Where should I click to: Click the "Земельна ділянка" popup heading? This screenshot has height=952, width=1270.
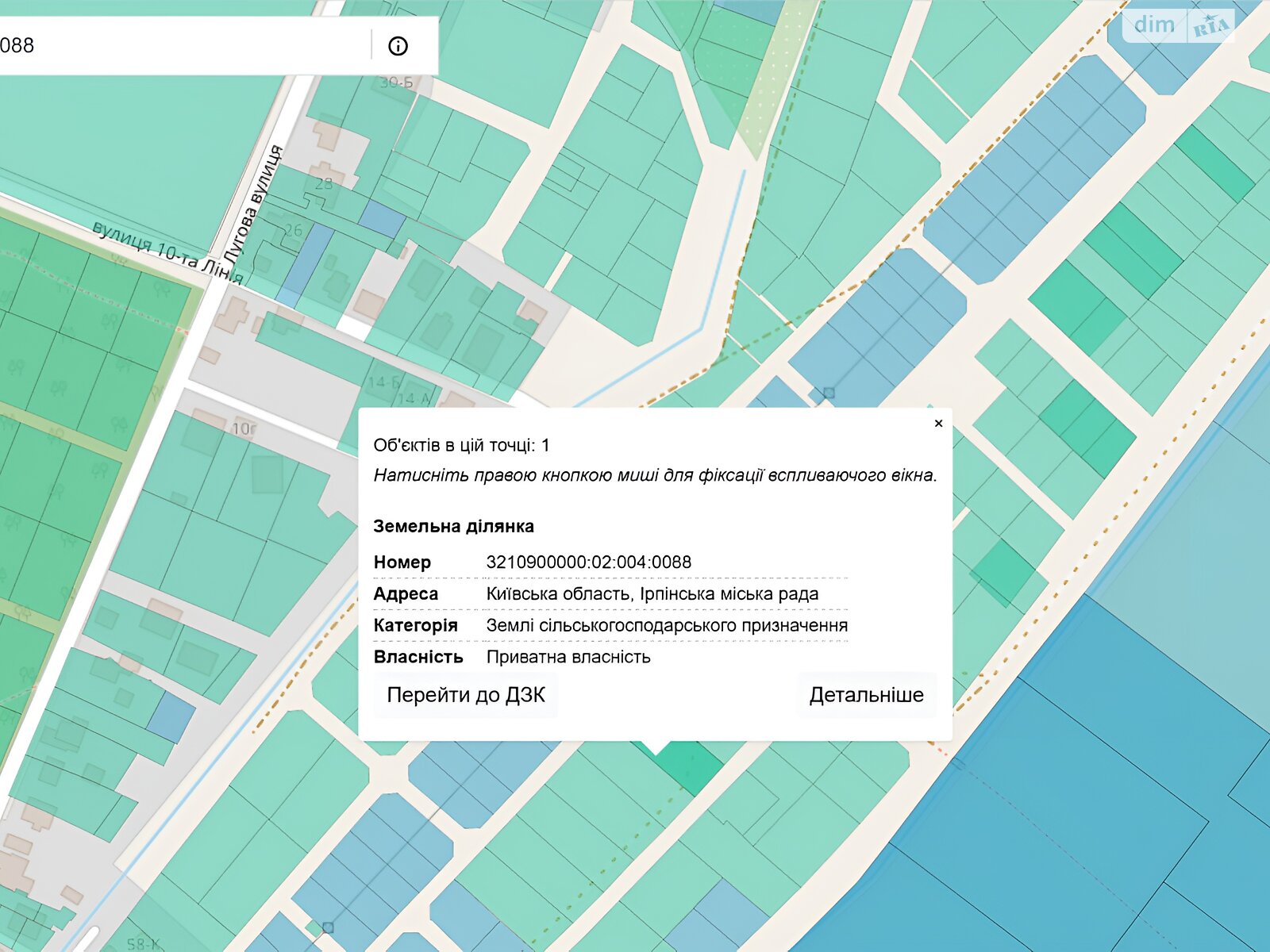tap(453, 526)
